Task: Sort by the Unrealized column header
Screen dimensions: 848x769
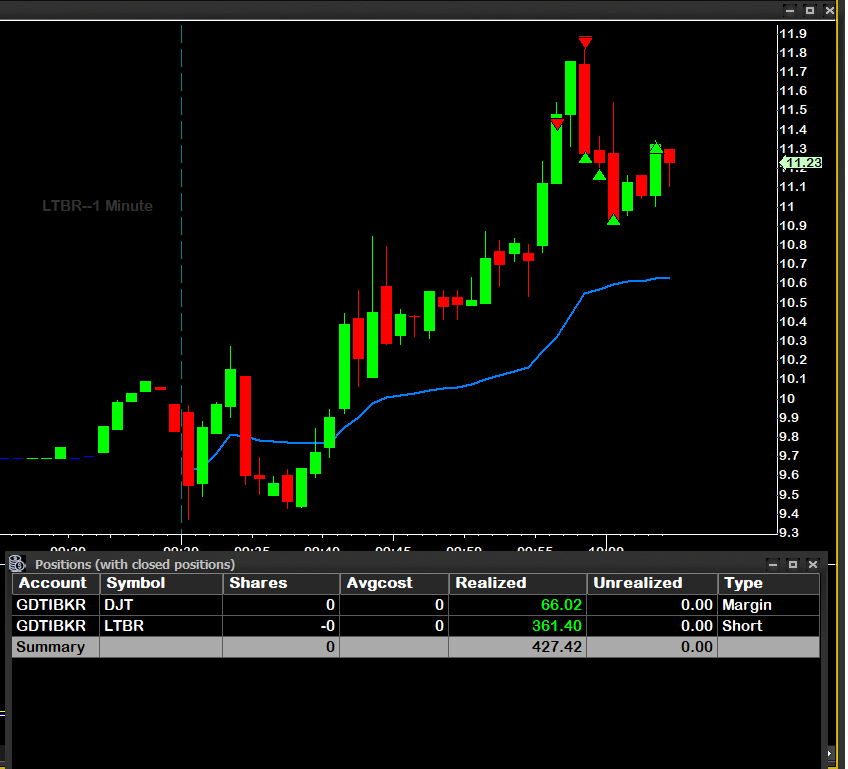Action: 652,583
